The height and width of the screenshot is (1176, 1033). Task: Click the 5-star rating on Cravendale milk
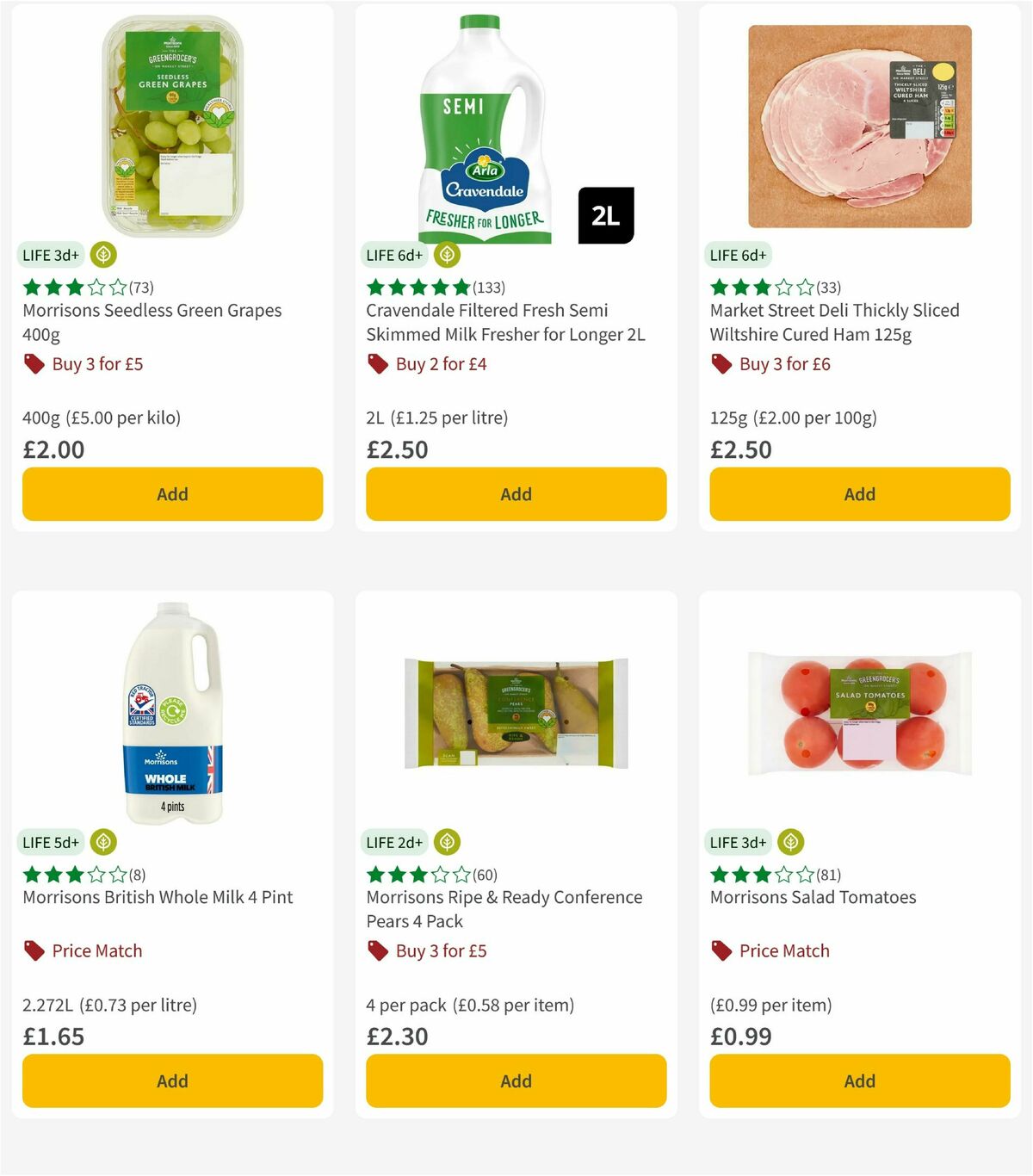[418, 287]
